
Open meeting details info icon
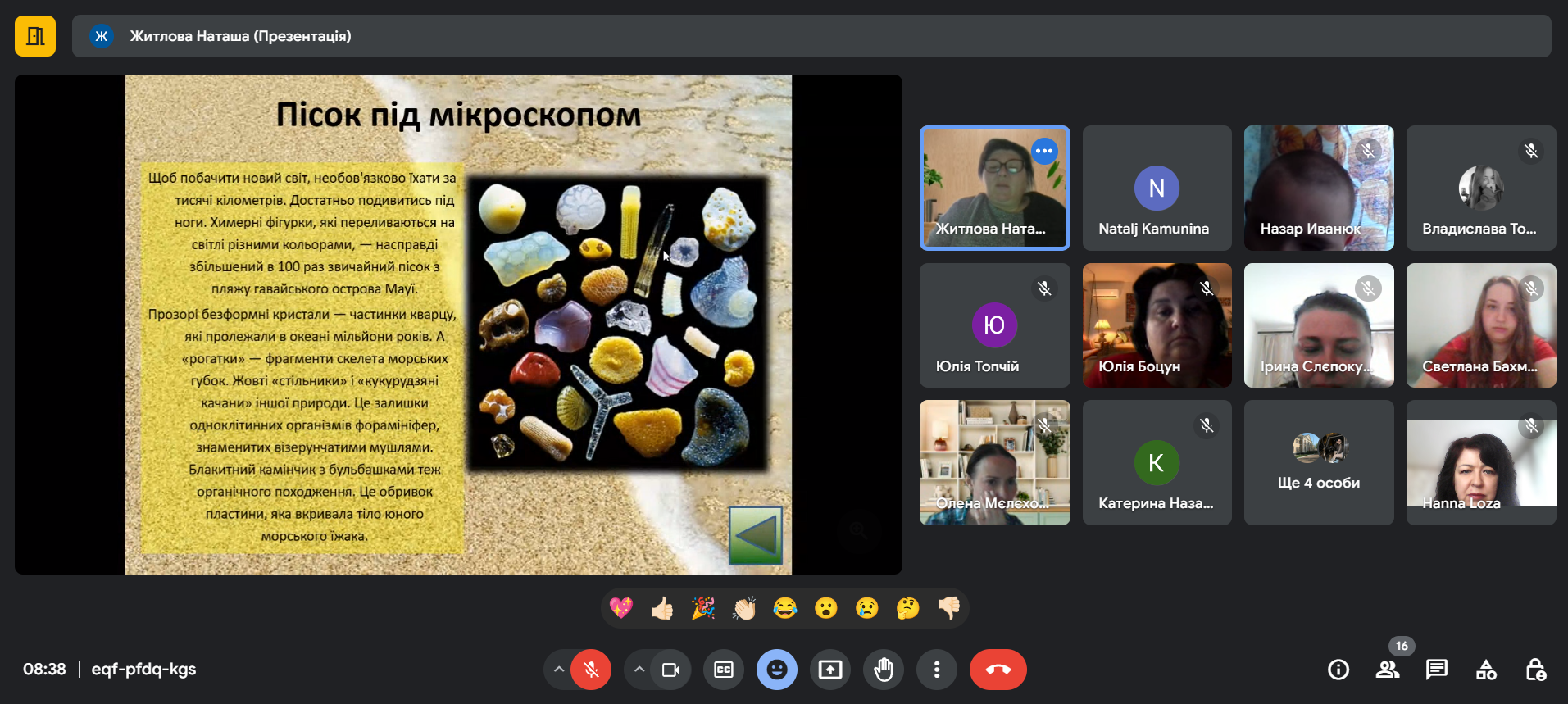click(1338, 670)
